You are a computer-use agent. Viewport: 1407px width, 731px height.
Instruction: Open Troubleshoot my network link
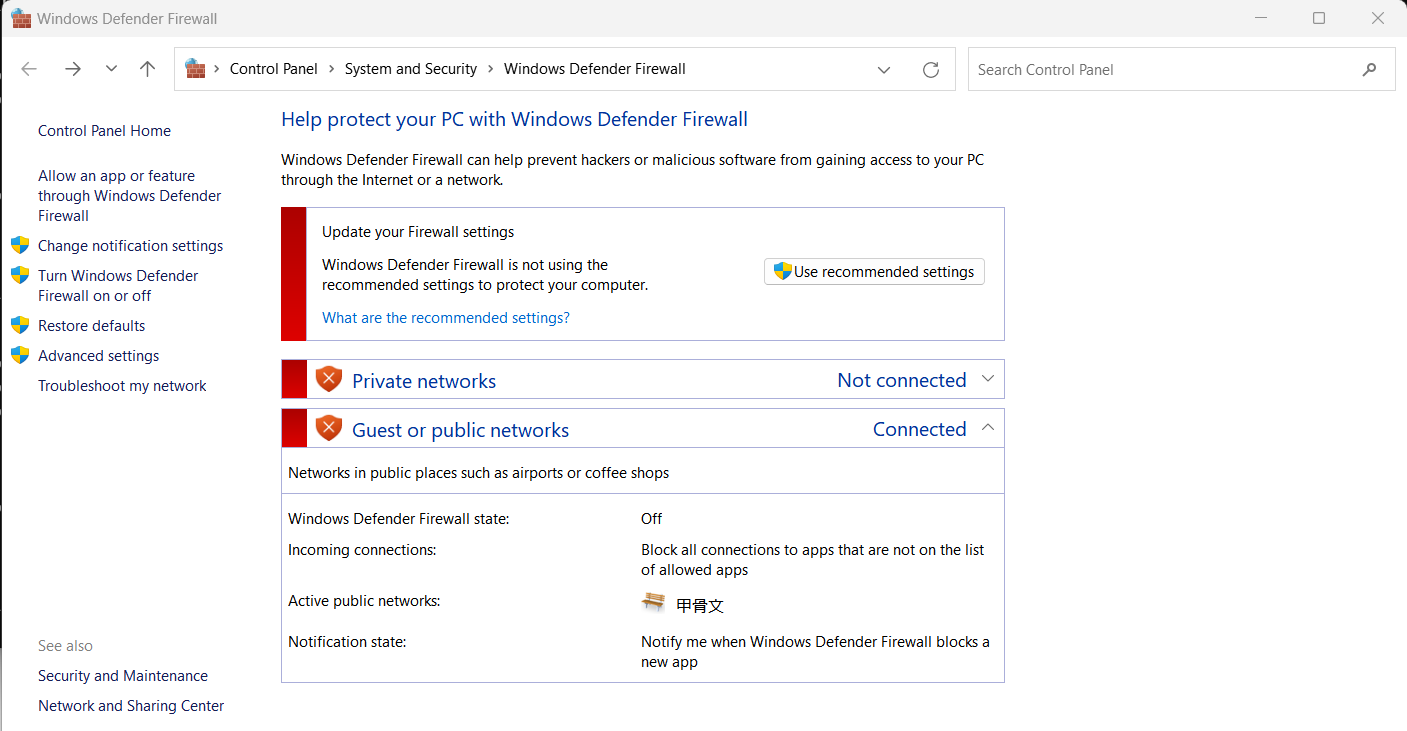click(122, 386)
